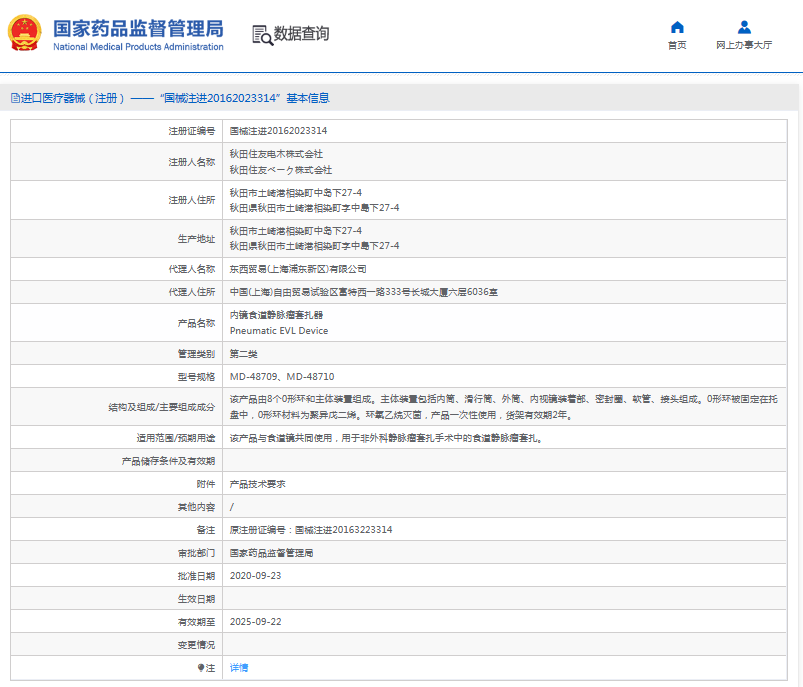Viewport: 803px width, 687px height.
Task: Click the blue home icon above 首页
Action: click(676, 27)
